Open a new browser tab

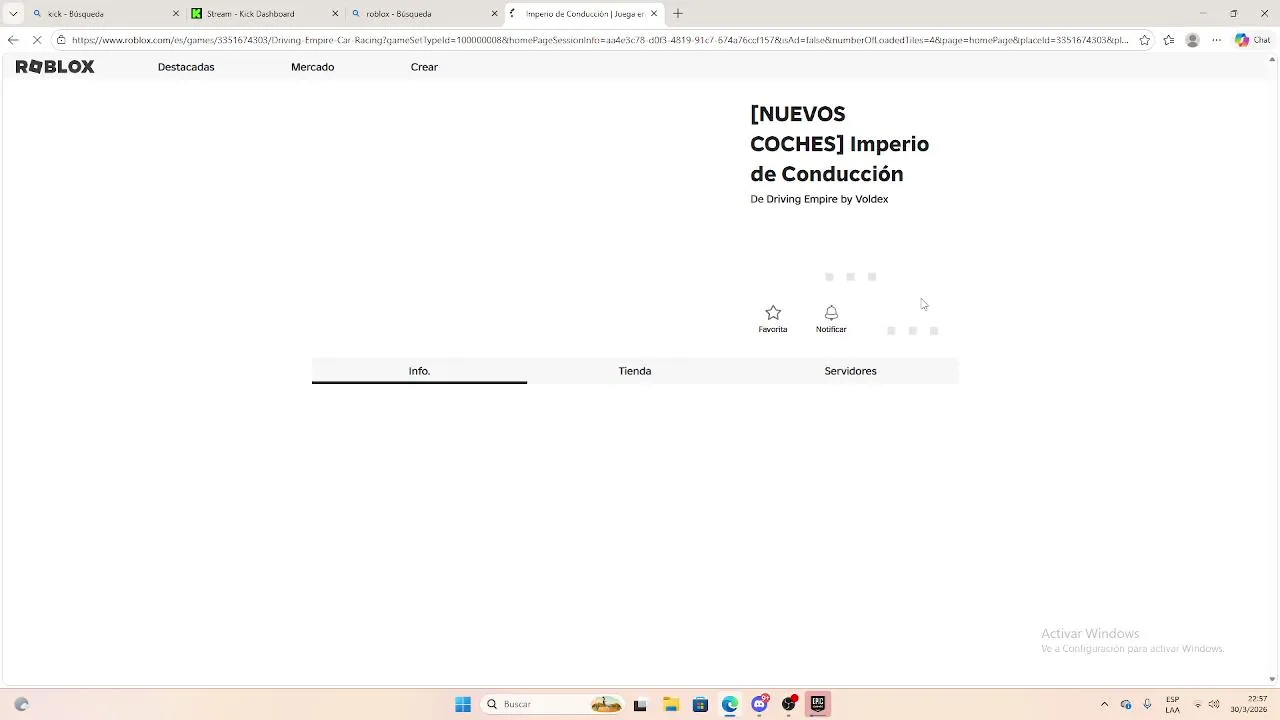678,14
